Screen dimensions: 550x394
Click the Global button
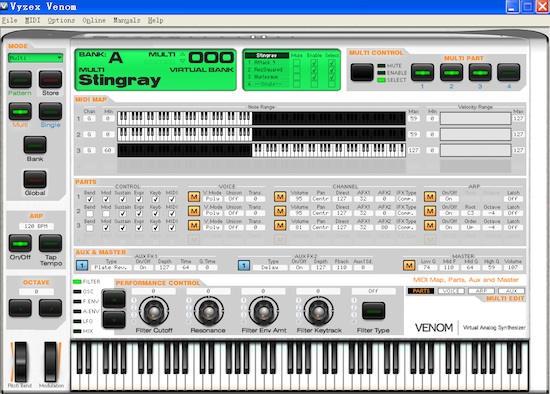pos(35,179)
